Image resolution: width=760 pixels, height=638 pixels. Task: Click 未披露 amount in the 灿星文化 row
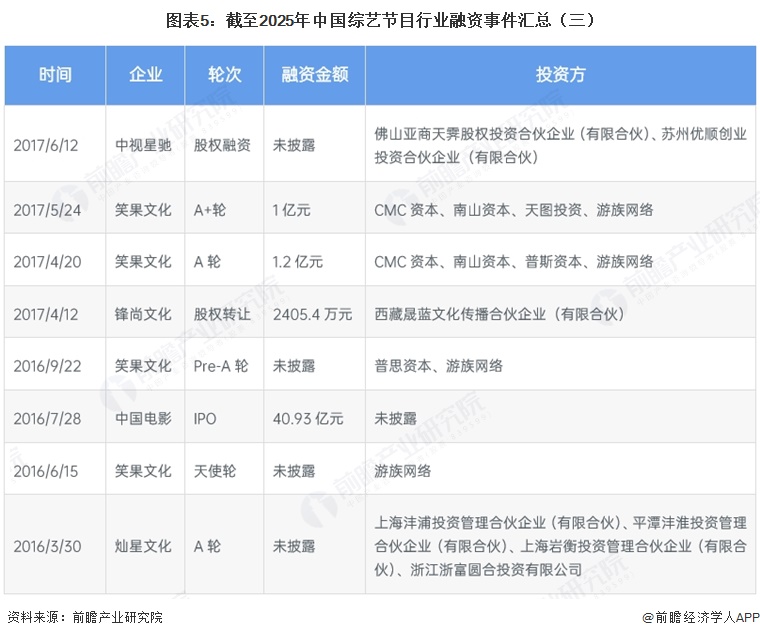tap(294, 546)
